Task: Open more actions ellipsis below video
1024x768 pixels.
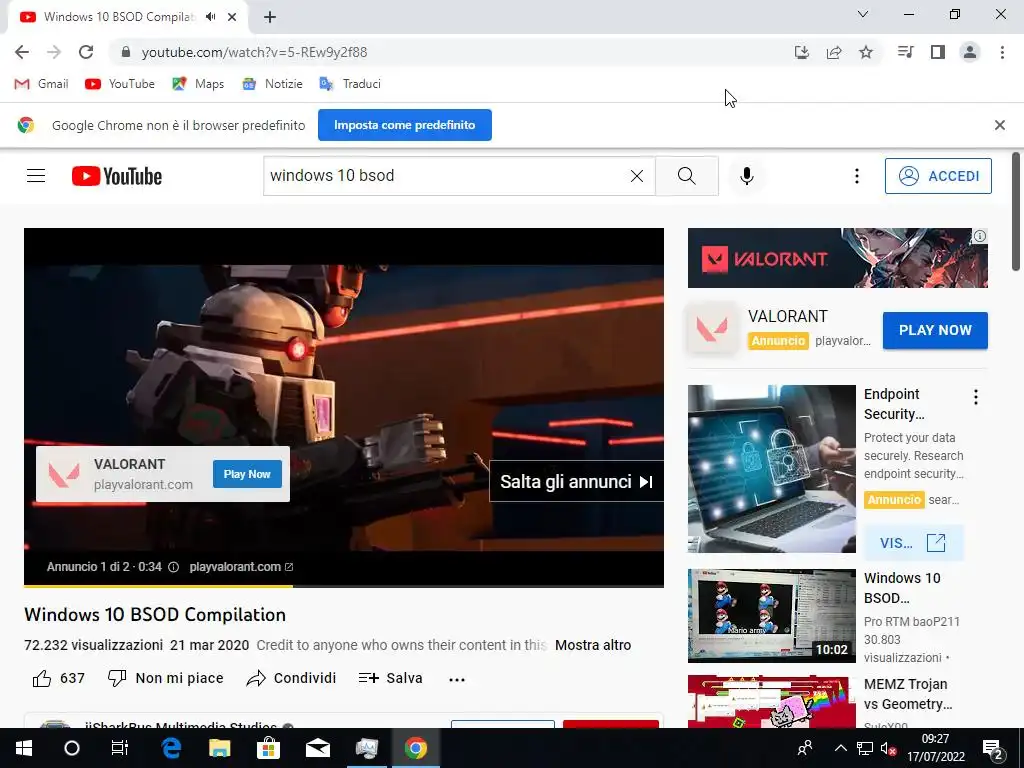Action: pyautogui.click(x=456, y=679)
